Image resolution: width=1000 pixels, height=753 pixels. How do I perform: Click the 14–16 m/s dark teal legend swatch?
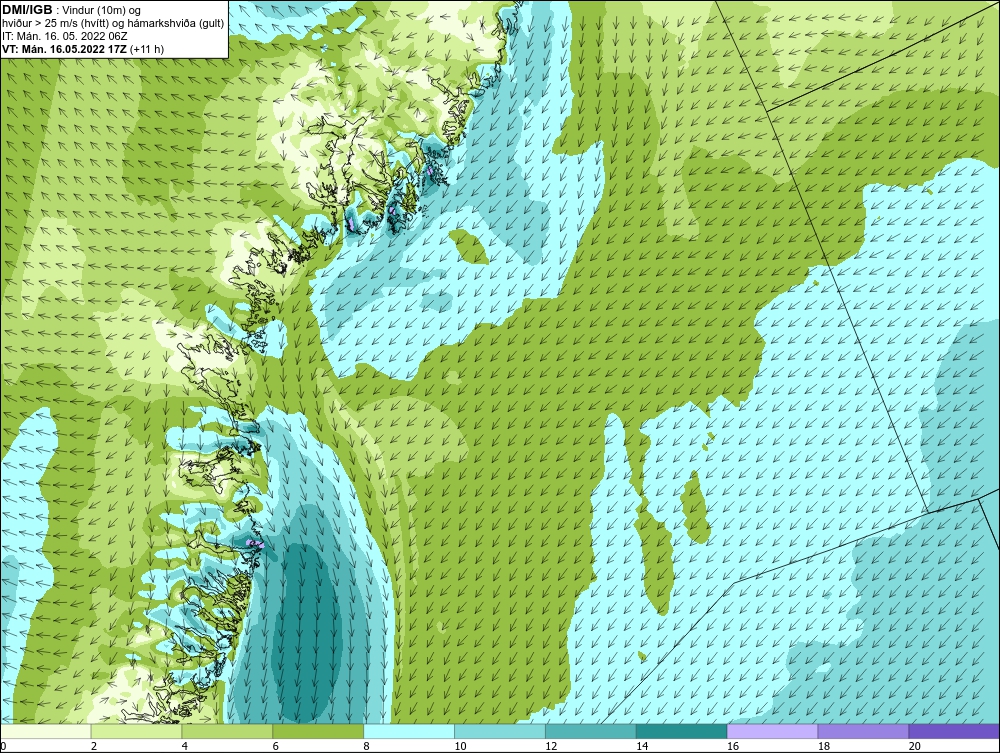coord(681,731)
